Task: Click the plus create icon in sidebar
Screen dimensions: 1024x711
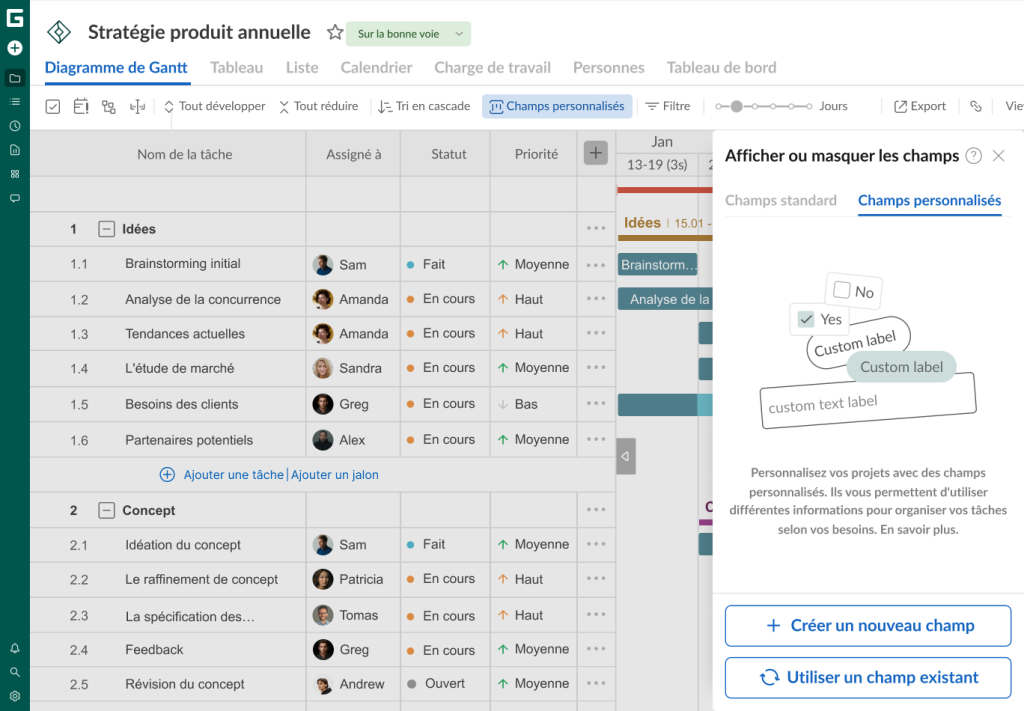Action: pos(14,48)
